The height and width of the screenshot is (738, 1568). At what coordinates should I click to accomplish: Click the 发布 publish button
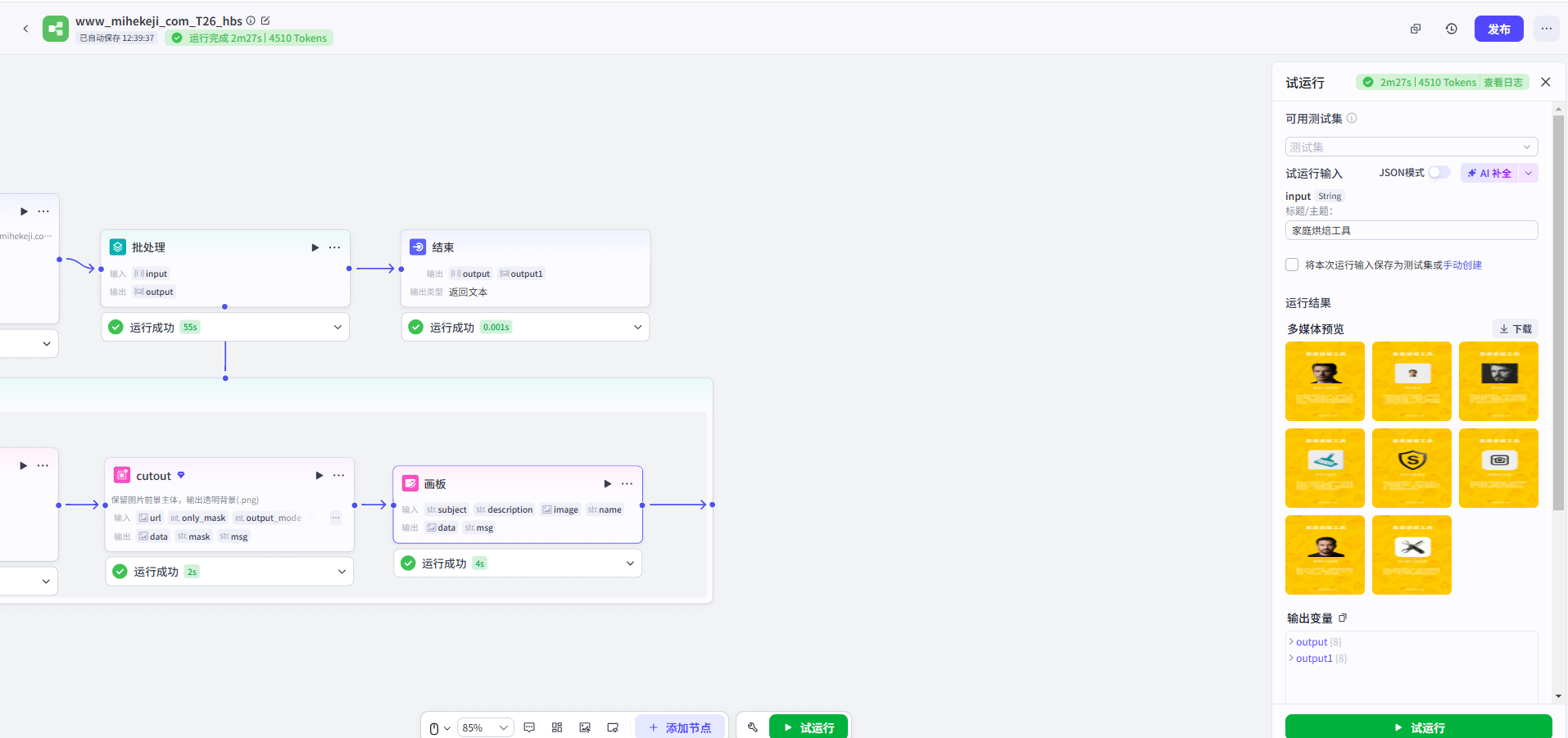coord(1498,29)
